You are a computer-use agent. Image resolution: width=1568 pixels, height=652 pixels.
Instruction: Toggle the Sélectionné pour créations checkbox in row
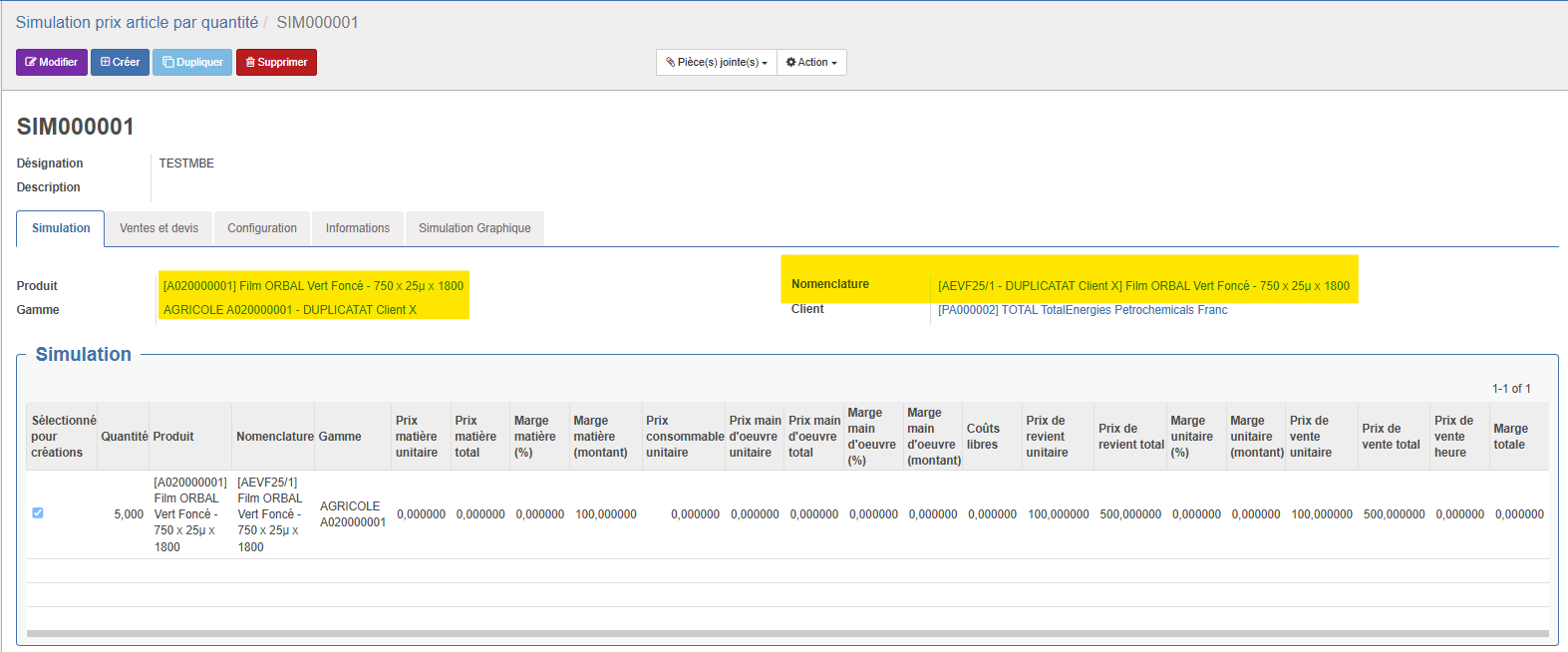(38, 512)
